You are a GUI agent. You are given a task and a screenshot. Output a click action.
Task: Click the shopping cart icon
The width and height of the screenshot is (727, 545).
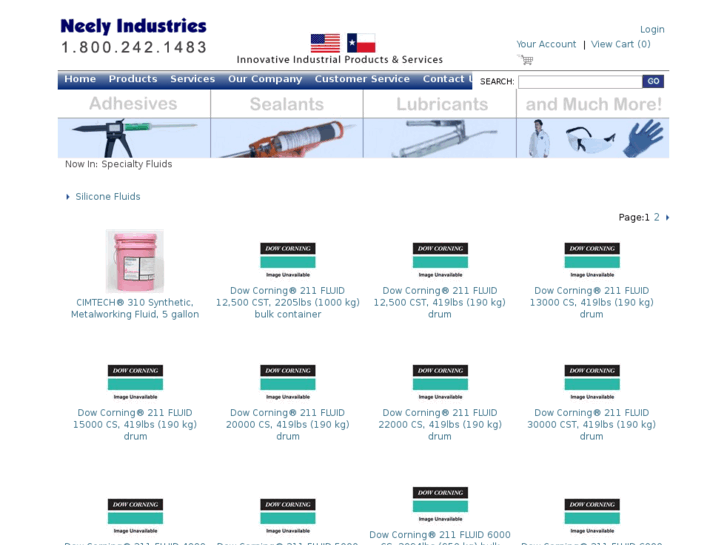pos(525,60)
